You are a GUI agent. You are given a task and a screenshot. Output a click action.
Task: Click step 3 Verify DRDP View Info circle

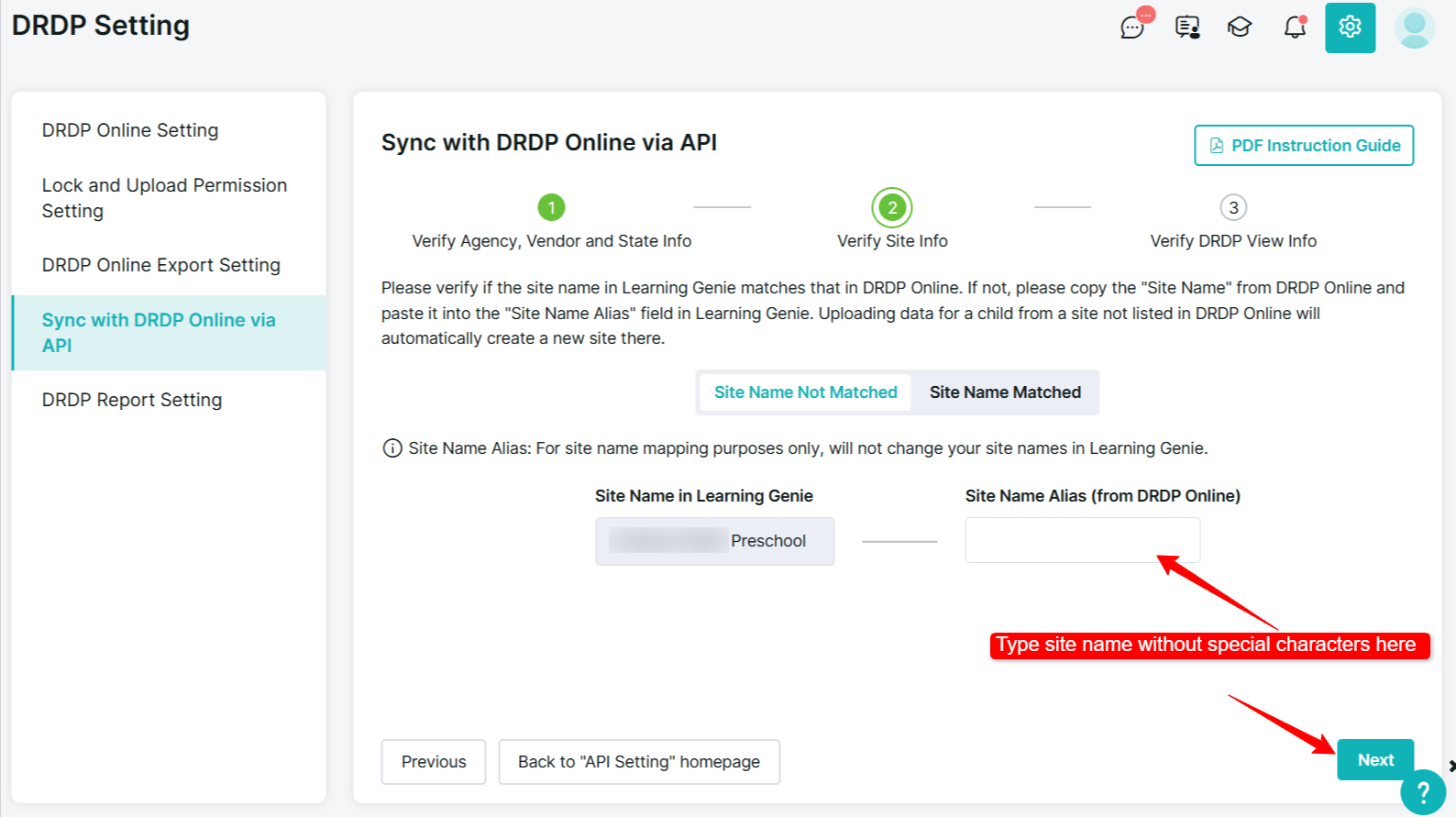click(1233, 207)
